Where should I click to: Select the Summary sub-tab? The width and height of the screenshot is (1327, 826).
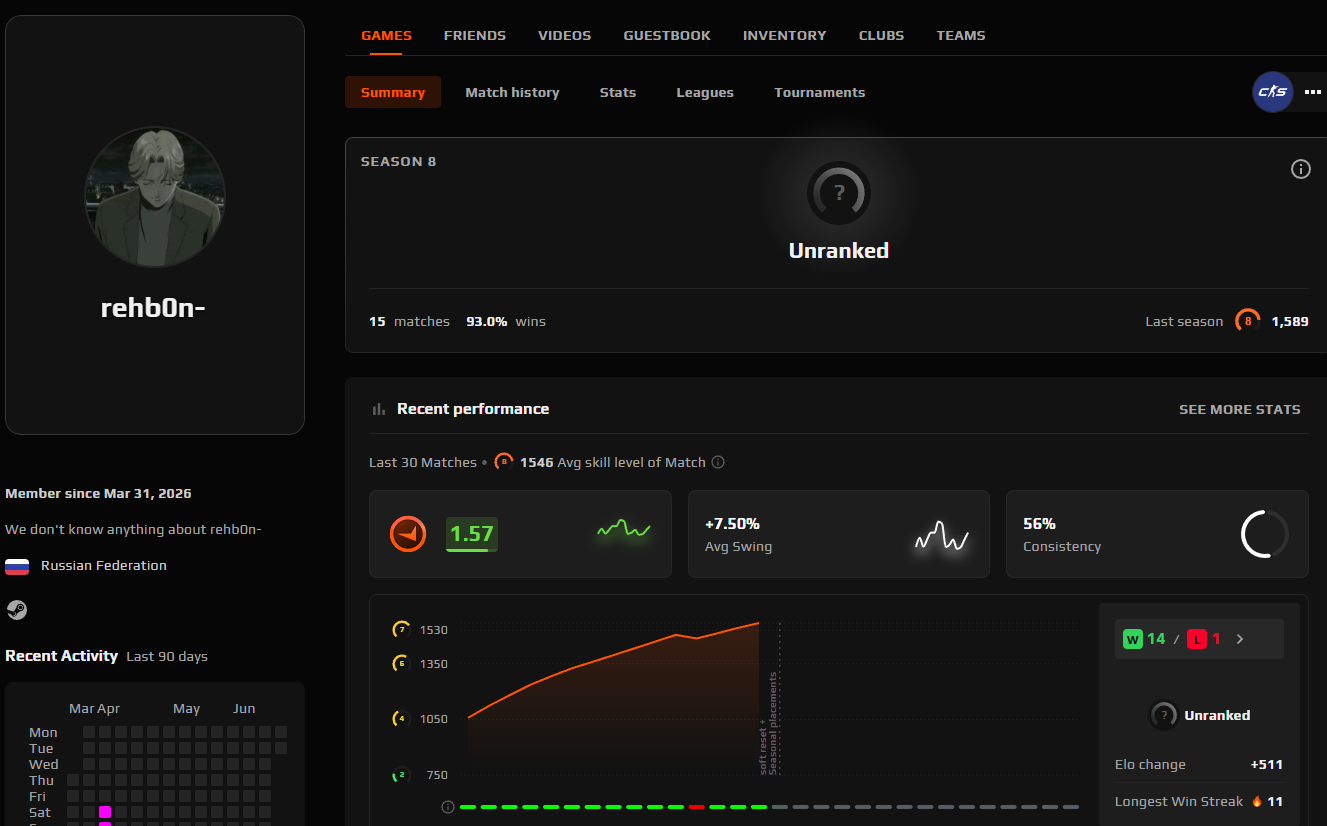[x=393, y=92]
